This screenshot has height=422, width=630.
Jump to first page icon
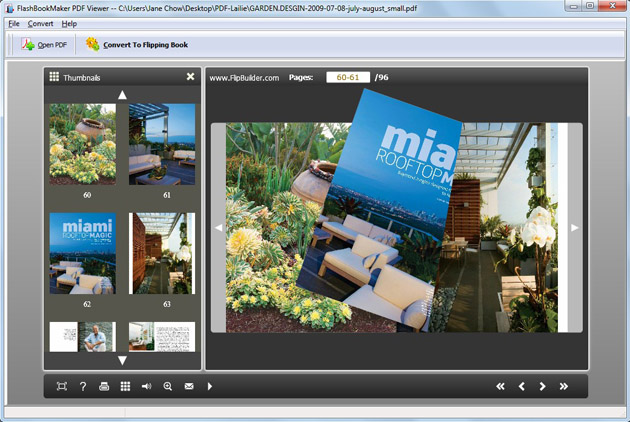tap(501, 386)
